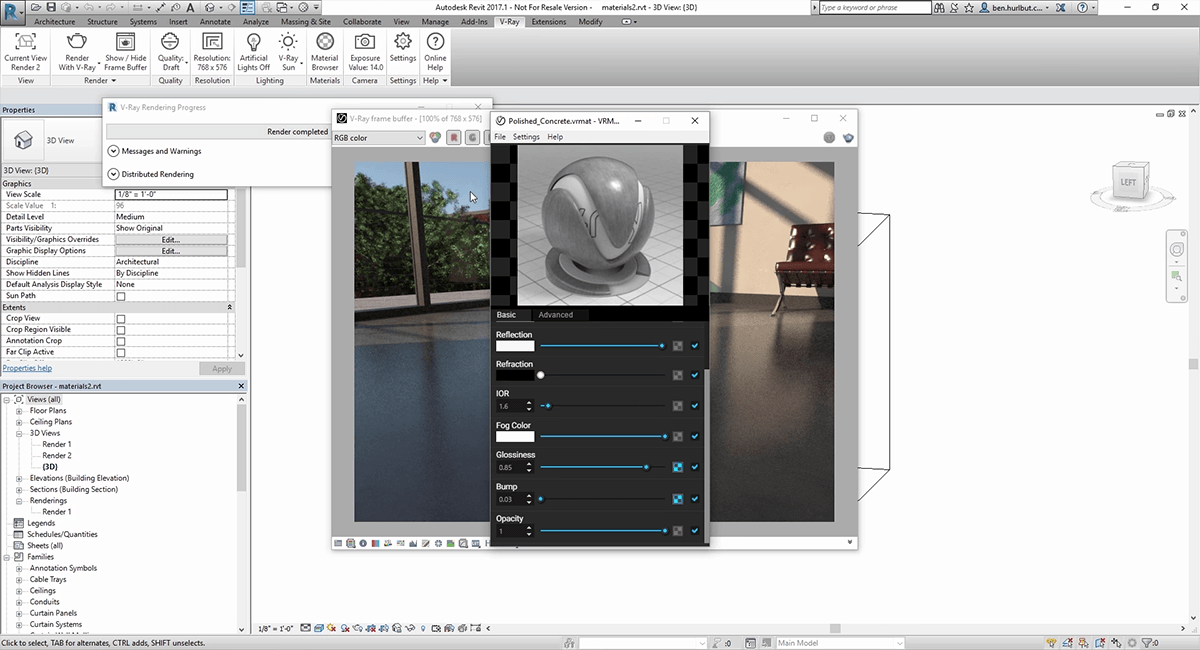Open the RGB color channel dropdown

379,138
